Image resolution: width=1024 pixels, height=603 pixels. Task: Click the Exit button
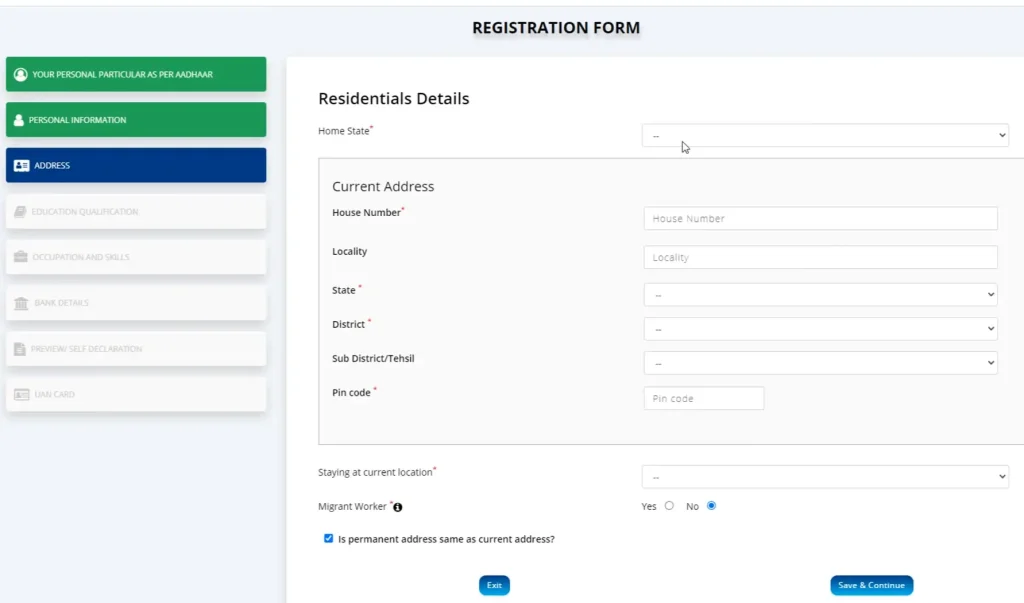(x=494, y=585)
